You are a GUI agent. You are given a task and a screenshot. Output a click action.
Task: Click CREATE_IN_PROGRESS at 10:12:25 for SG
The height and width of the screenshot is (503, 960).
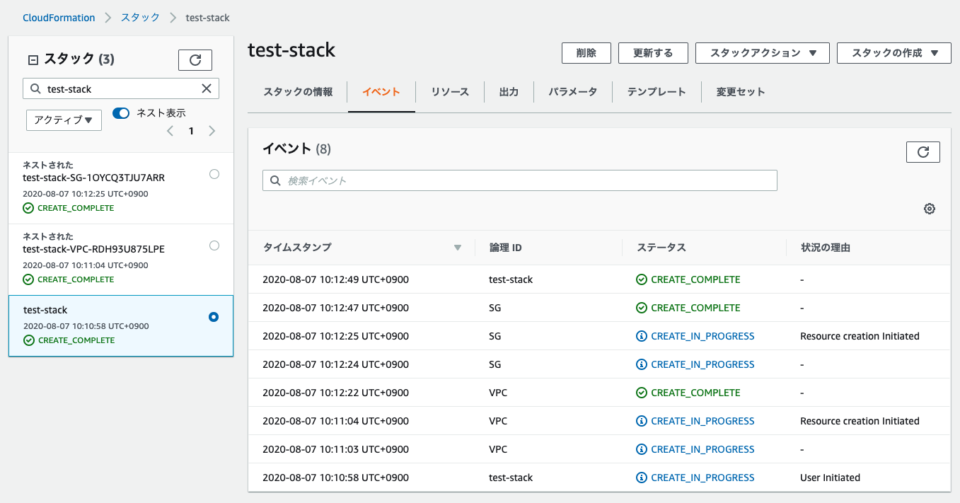point(702,336)
